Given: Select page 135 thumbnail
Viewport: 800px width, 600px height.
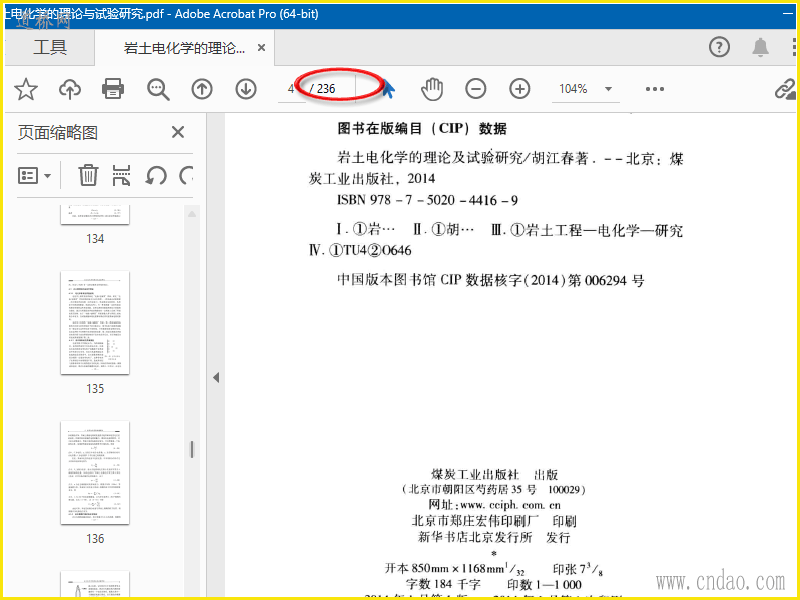Looking at the screenshot, I should 95,323.
